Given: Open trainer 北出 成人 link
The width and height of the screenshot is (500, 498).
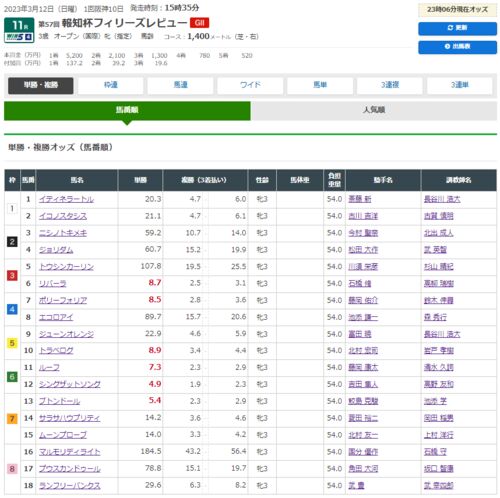Looking at the screenshot, I should (x=438, y=233).
